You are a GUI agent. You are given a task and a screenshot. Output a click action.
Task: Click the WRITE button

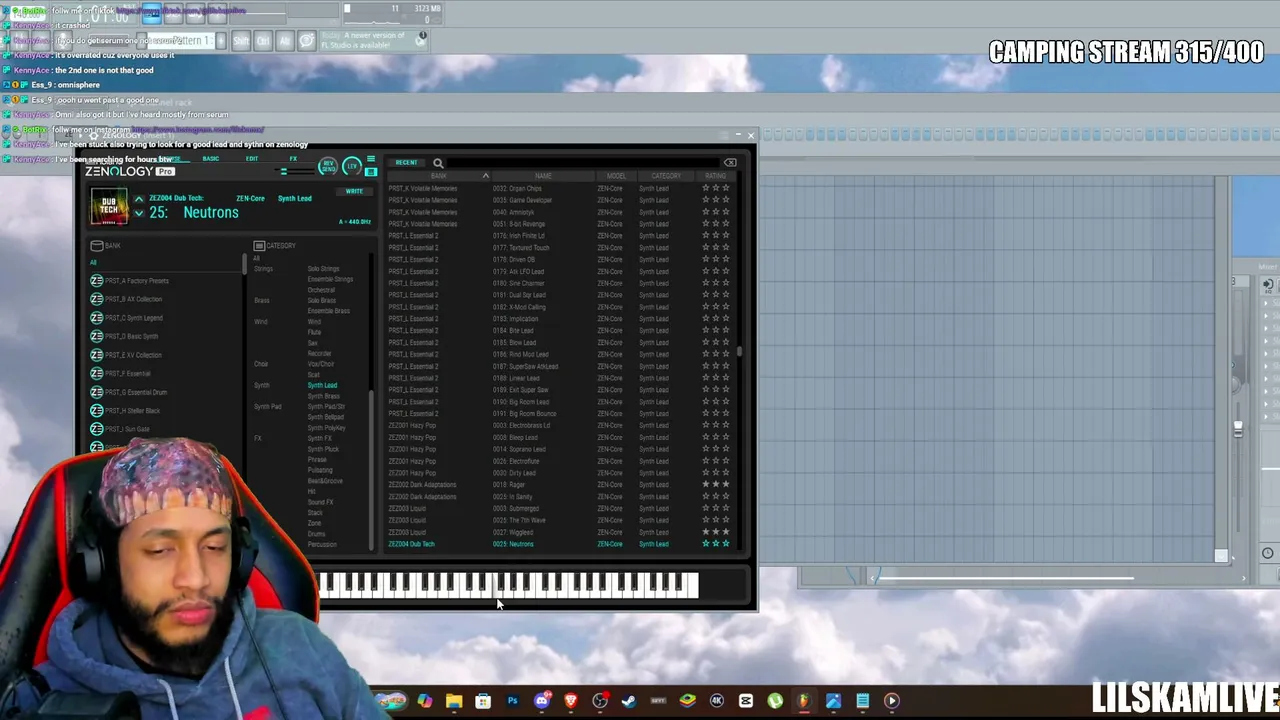coord(354,191)
